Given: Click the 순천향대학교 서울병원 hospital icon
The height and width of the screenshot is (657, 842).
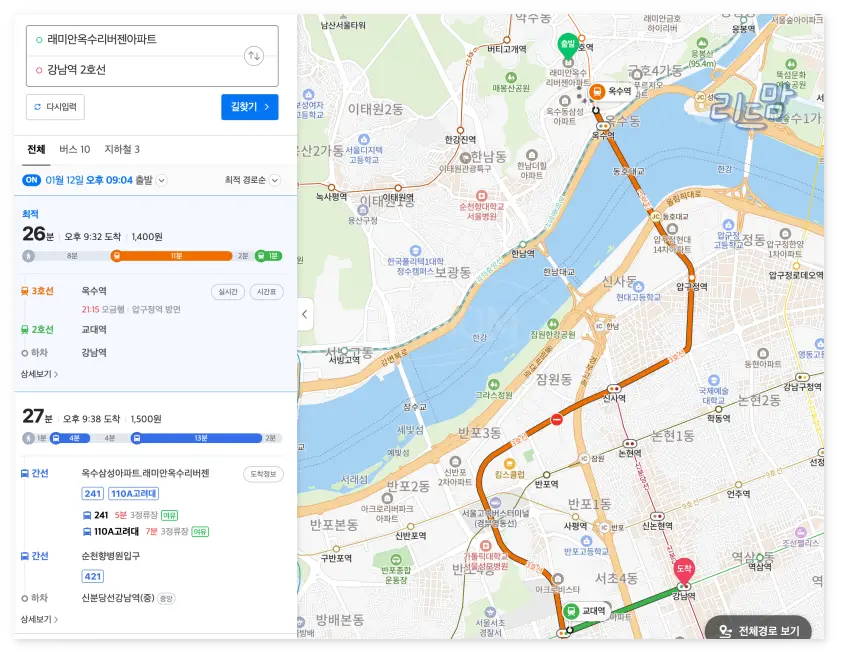Looking at the screenshot, I should click(x=482, y=196).
